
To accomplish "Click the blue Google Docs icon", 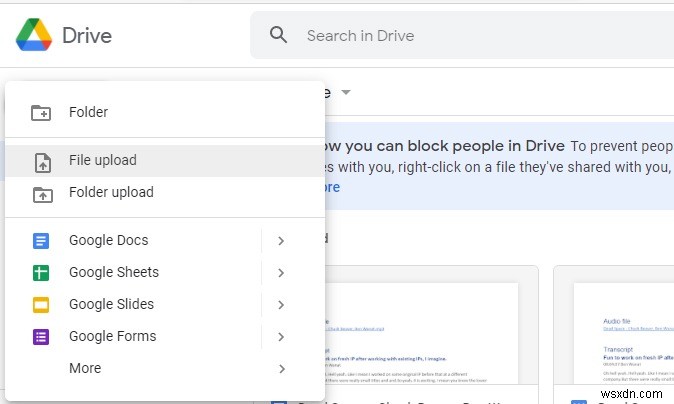I will click(x=41, y=241).
